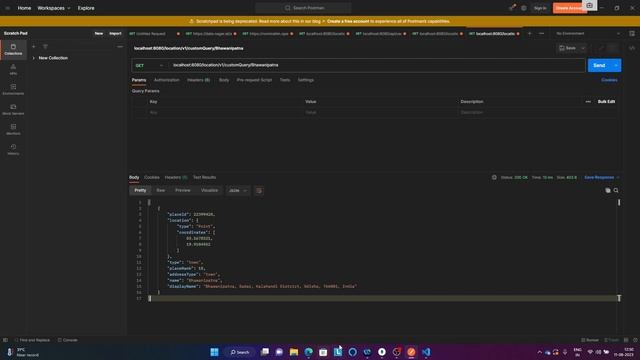Select the Visualize response view
Image resolution: width=640 pixels, height=360 pixels.
209,190
